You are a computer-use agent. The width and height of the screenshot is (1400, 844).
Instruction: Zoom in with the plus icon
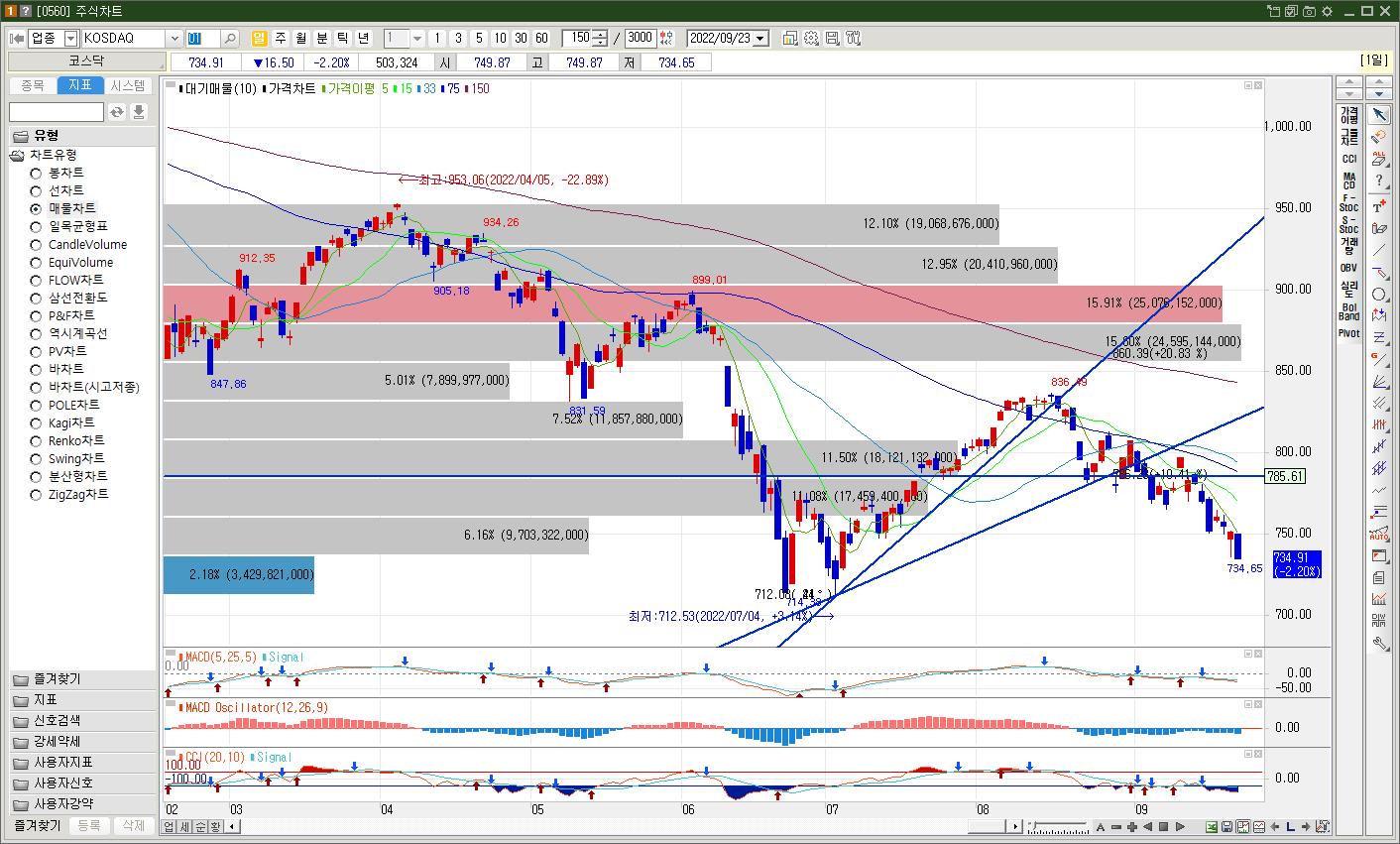pyautogui.click(x=1133, y=827)
